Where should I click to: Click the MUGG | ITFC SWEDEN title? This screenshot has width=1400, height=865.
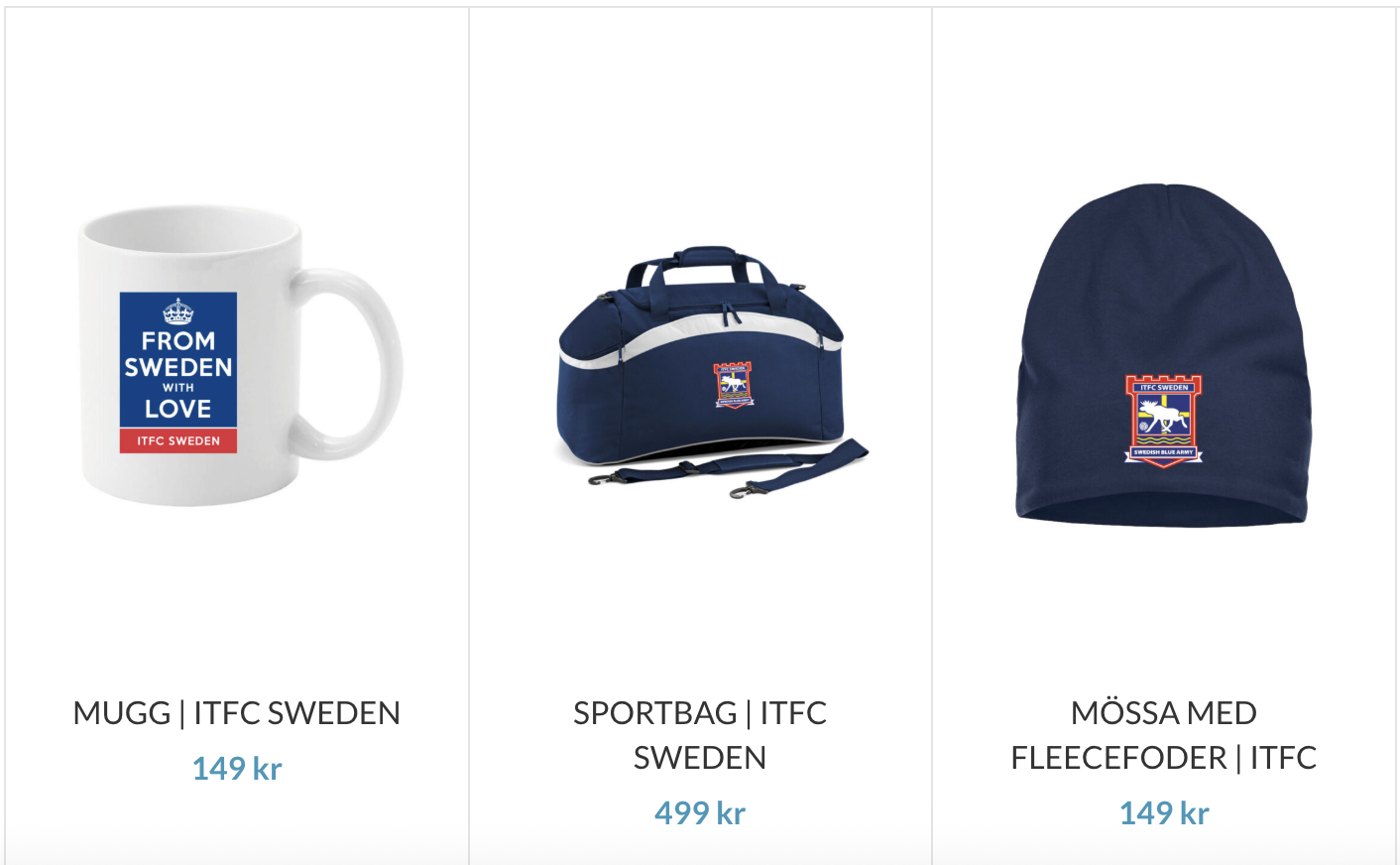[x=237, y=712]
